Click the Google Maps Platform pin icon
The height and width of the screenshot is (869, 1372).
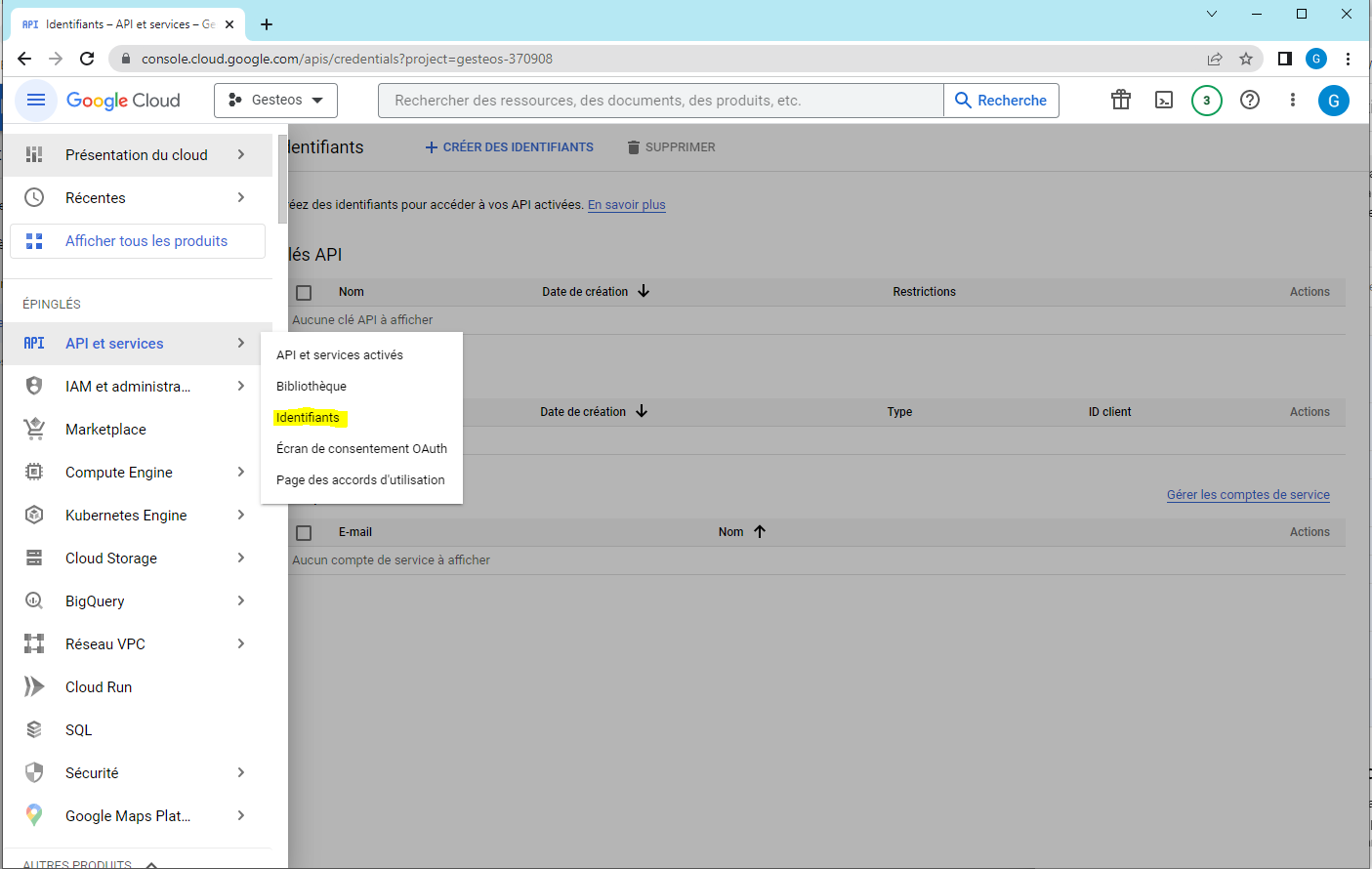[34, 816]
